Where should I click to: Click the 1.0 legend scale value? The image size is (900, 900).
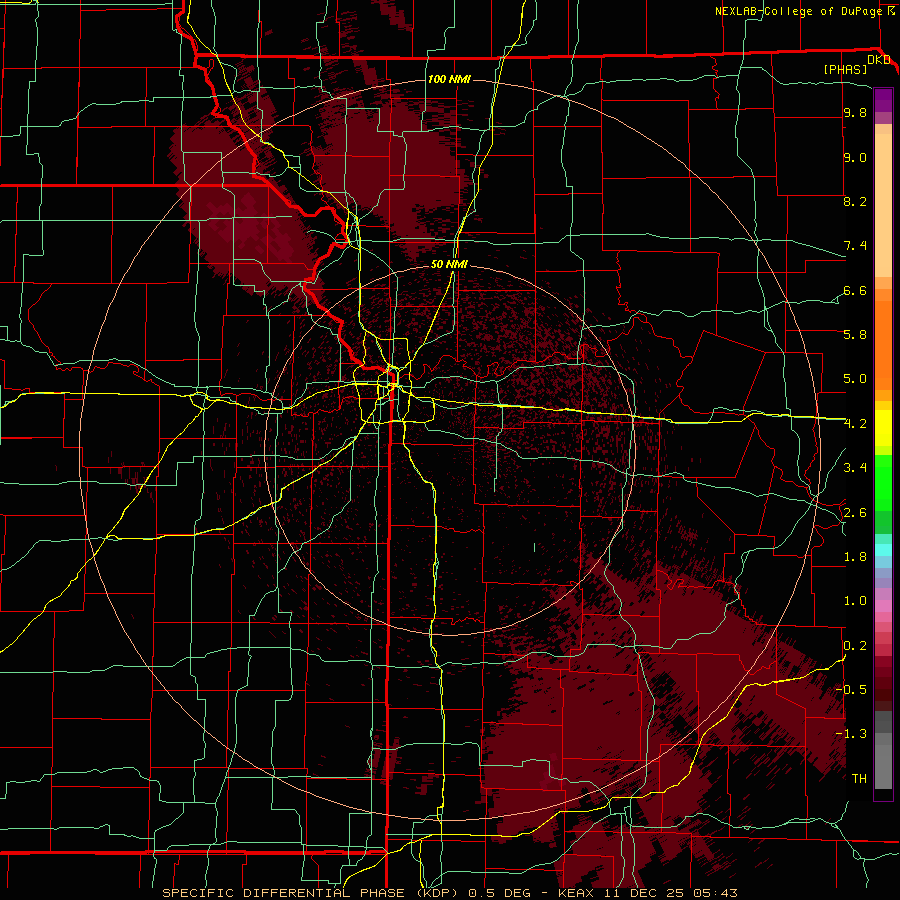click(x=855, y=601)
